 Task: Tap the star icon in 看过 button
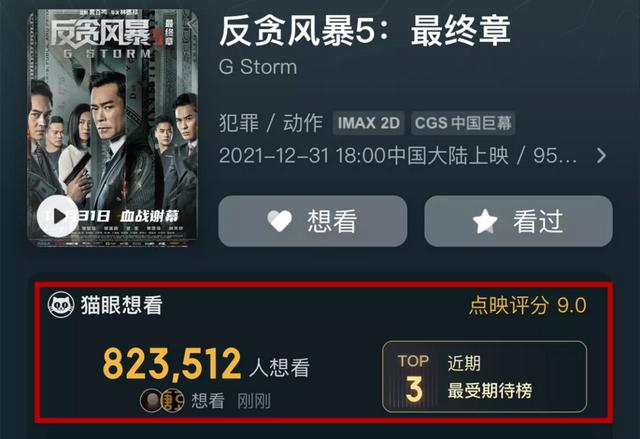pyautogui.click(x=485, y=221)
